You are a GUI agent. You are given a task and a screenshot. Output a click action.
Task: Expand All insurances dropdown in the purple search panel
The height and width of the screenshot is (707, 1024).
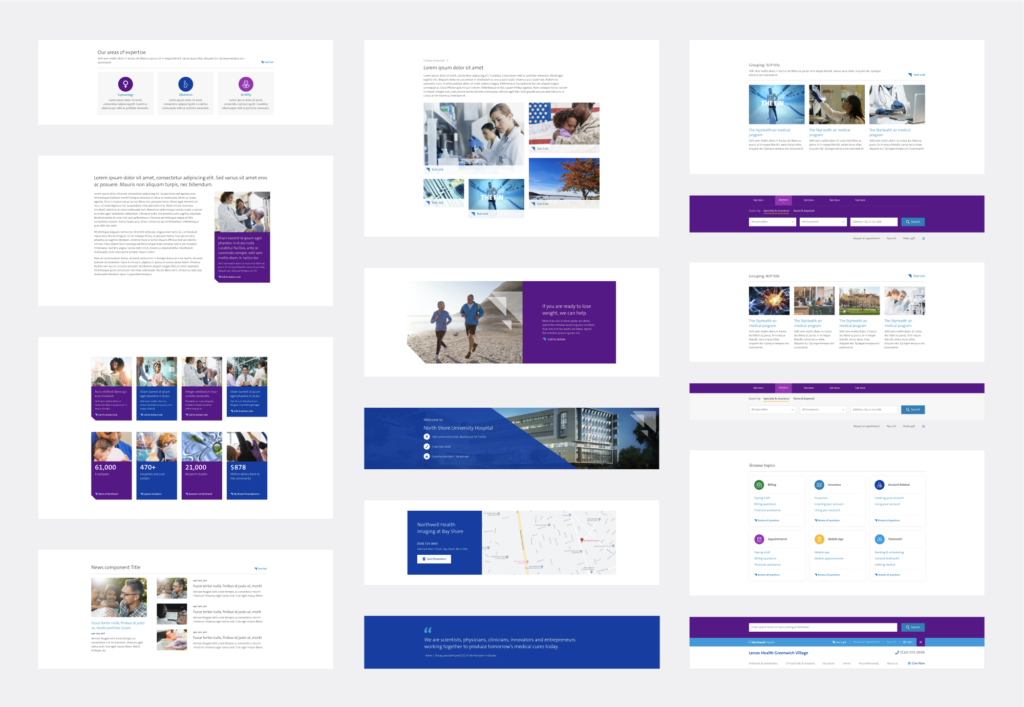[x=823, y=222]
